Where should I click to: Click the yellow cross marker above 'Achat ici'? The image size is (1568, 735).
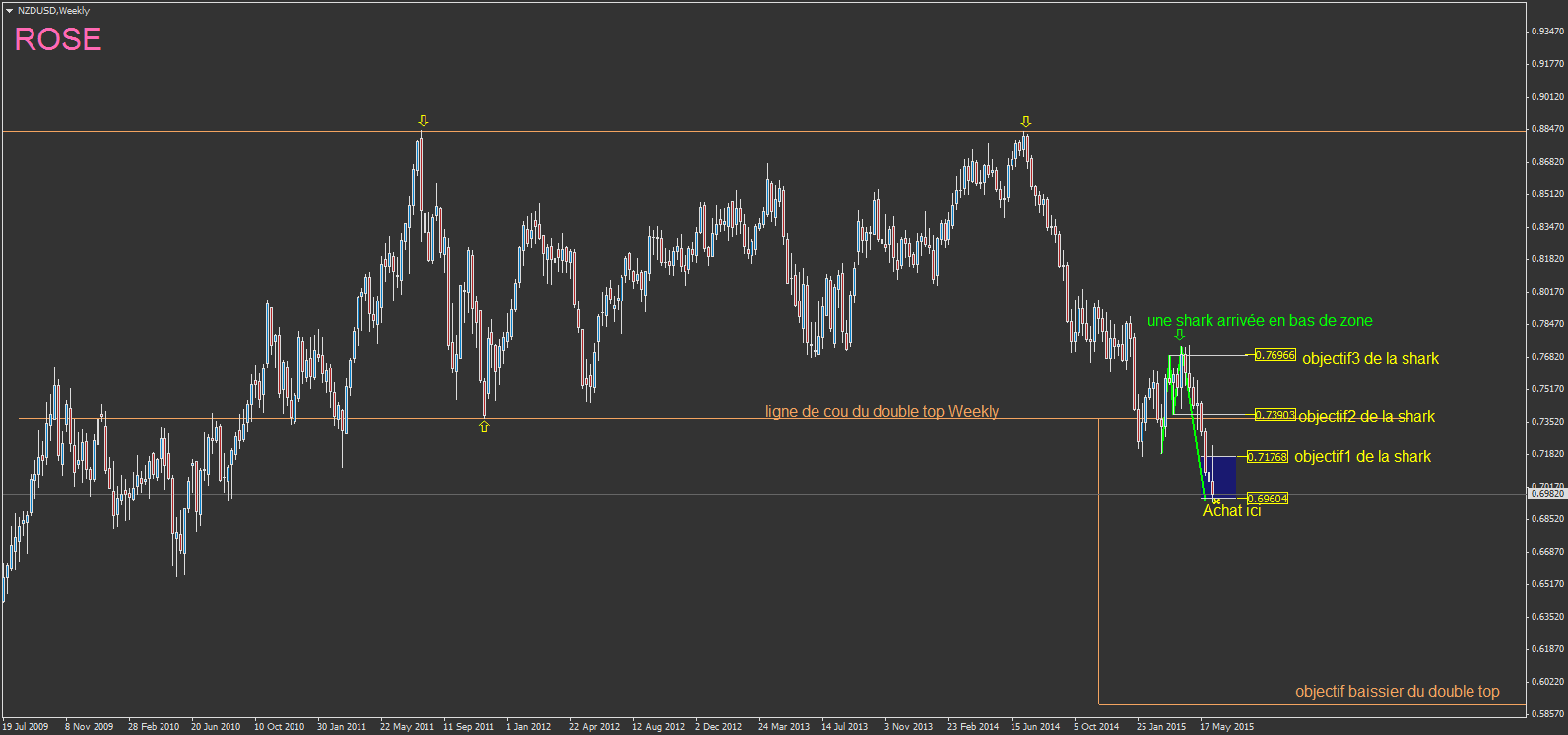coord(1216,501)
